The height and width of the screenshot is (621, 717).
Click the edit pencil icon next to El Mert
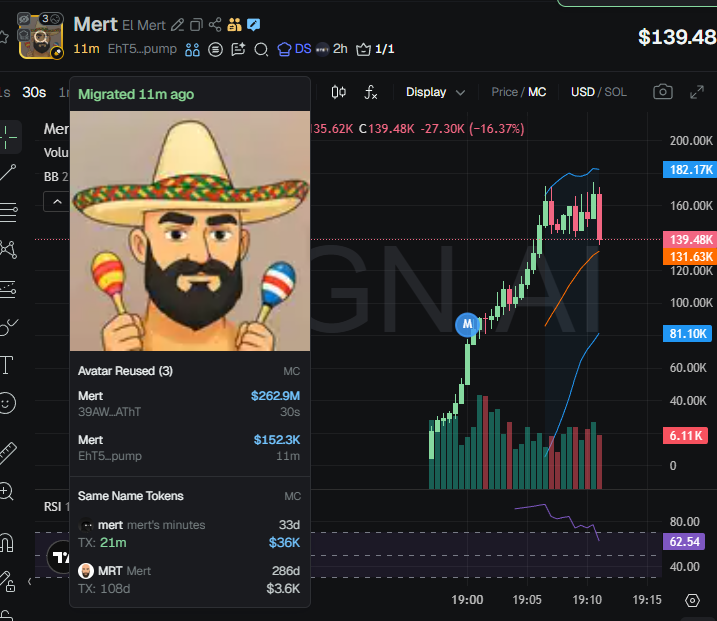click(177, 25)
